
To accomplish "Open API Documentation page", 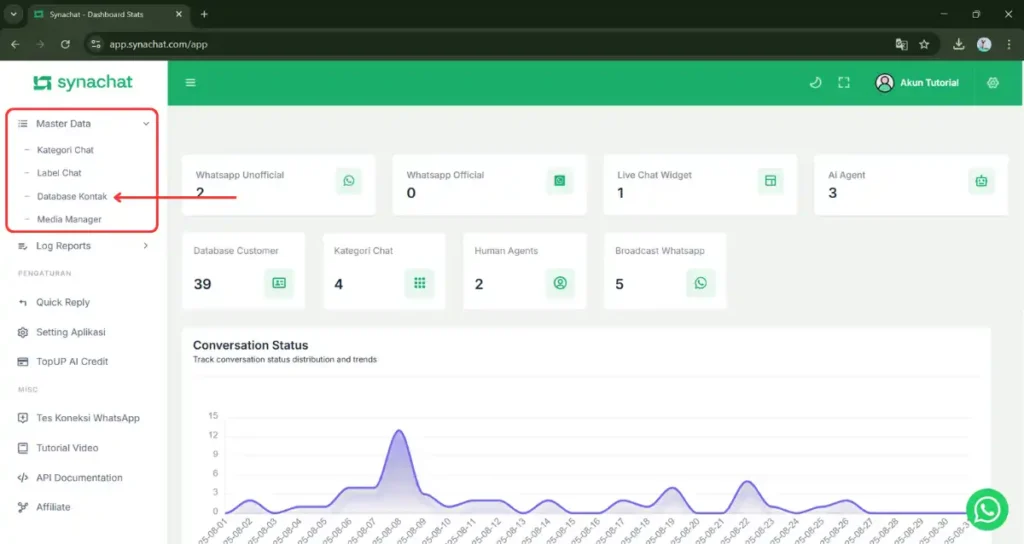I will click(x=79, y=477).
